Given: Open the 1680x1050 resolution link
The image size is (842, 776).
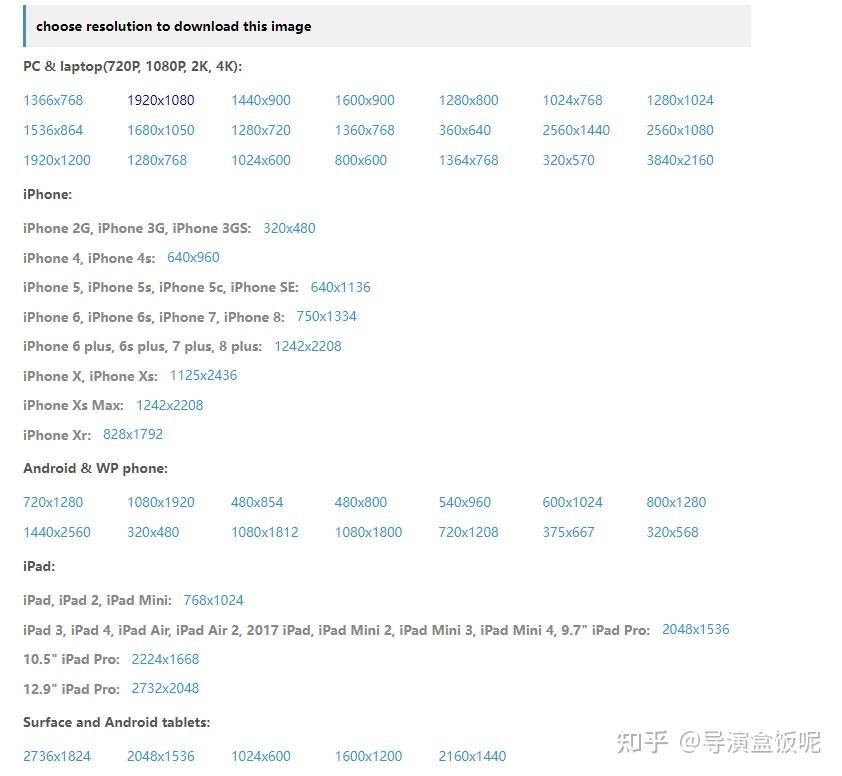Looking at the screenshot, I should [161, 130].
